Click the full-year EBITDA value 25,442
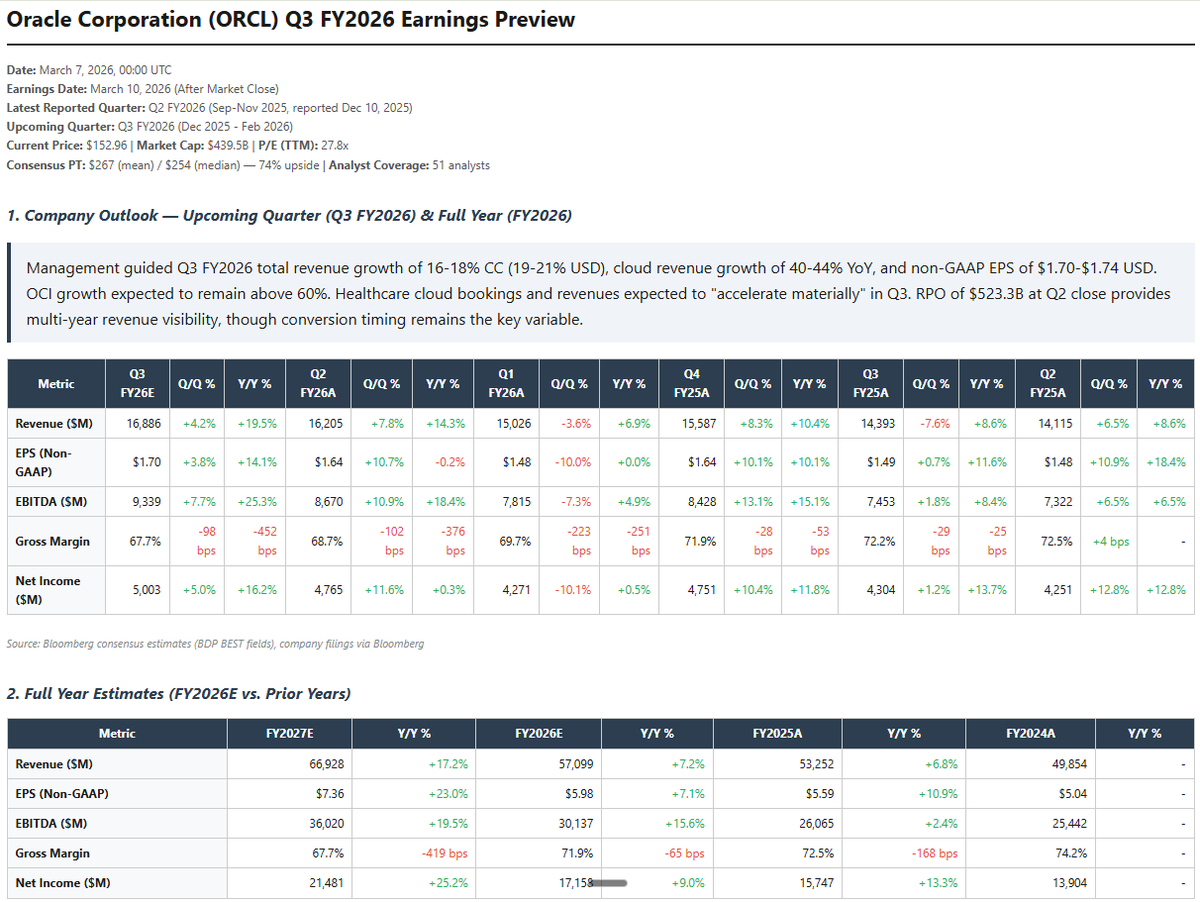1200x902 pixels. [1068, 824]
